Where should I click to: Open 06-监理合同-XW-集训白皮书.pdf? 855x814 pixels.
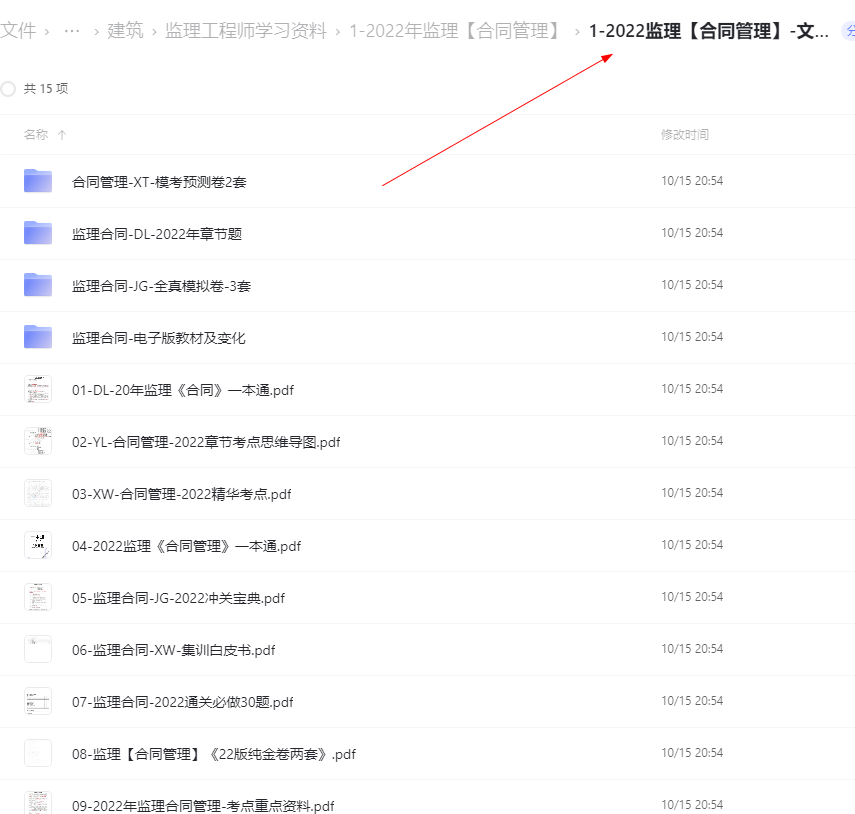coord(173,650)
